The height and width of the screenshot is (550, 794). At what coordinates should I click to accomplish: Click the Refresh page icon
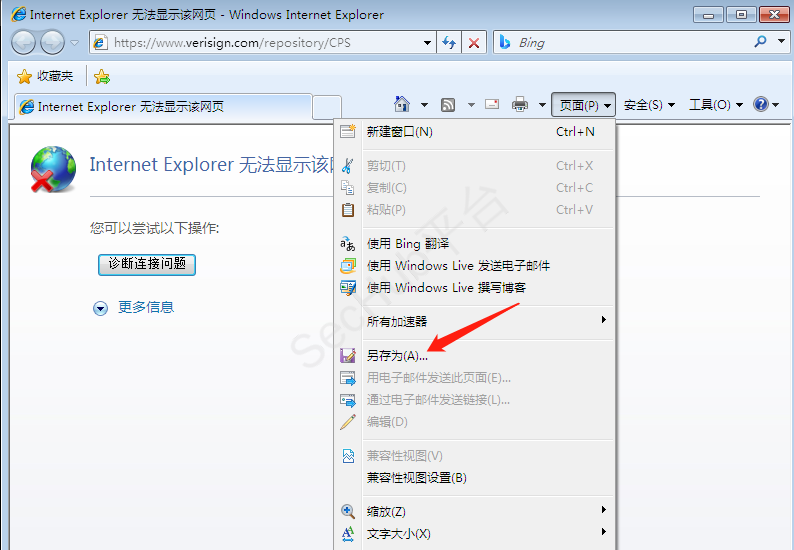[450, 43]
